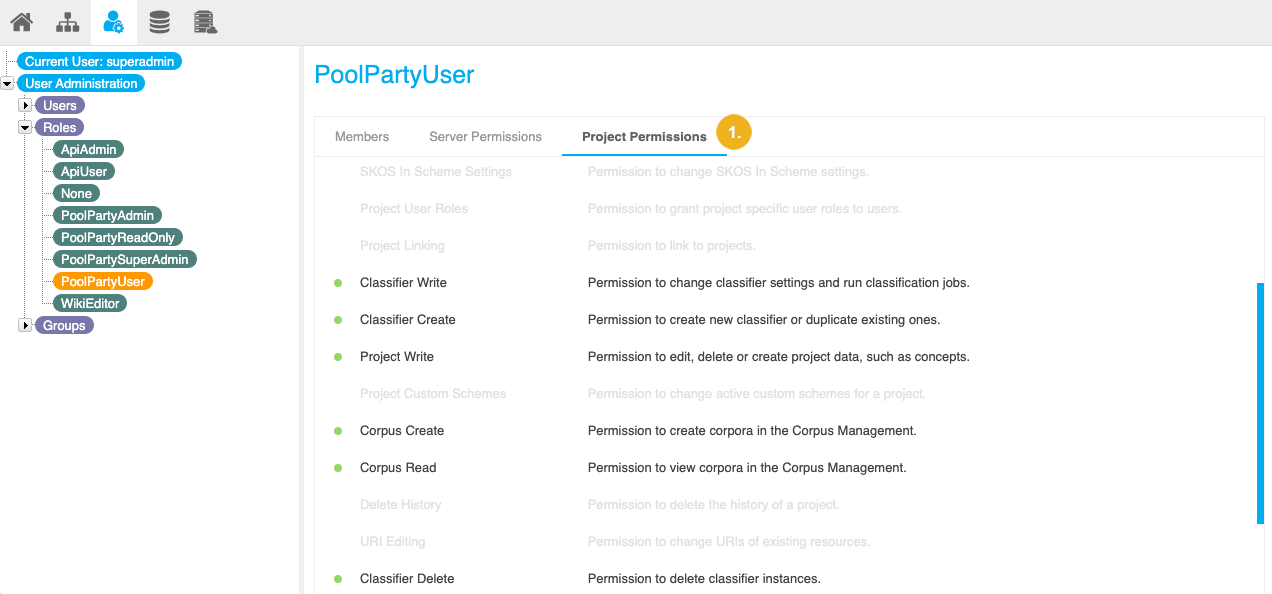The image size is (1272, 594).
Task: Enable the URI Editing permission
Action: [337, 541]
